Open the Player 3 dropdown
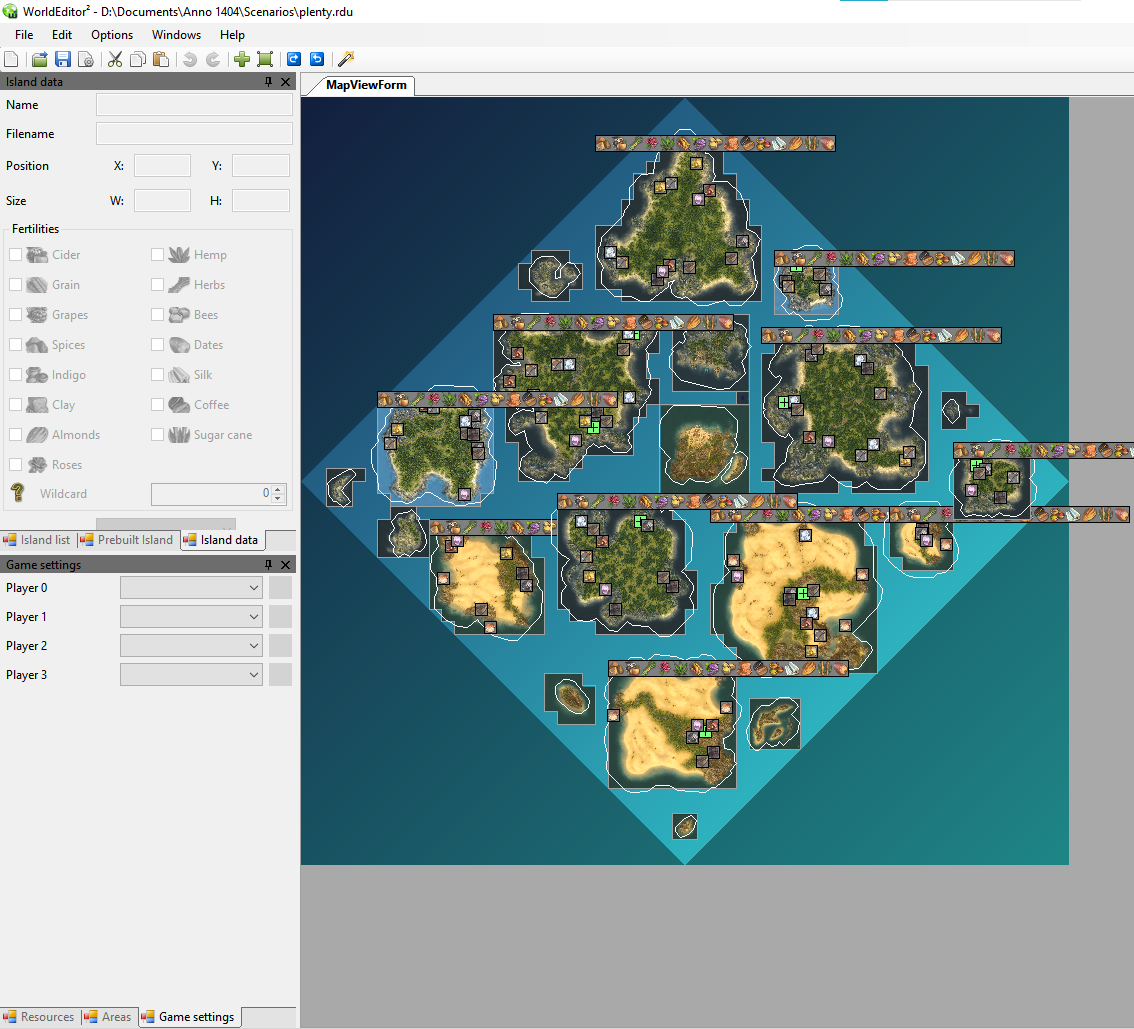 coord(191,675)
